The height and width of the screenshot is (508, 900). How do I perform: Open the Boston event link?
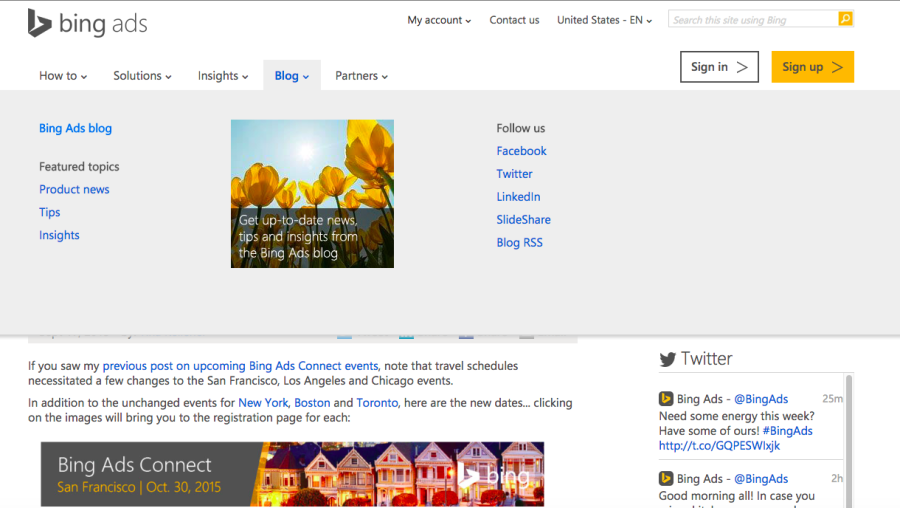point(312,403)
